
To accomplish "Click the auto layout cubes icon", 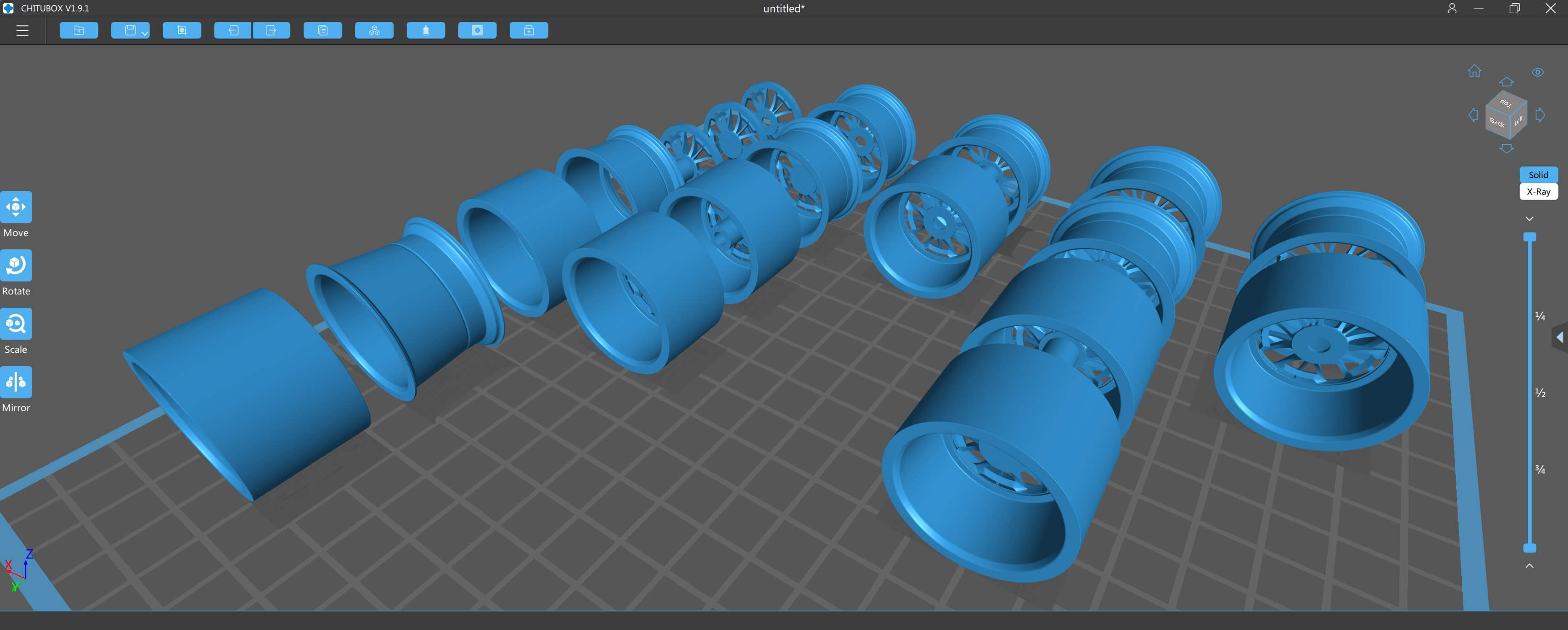I will coord(374,31).
